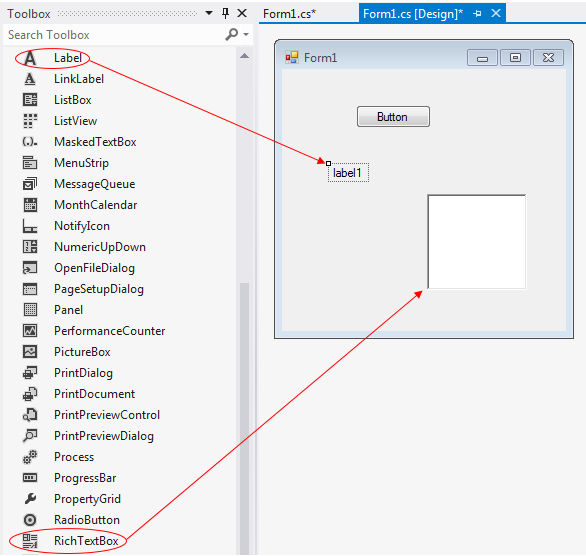Pick the ProgressBar control icon
Viewport: 586px width, 556px height.
tap(30, 478)
